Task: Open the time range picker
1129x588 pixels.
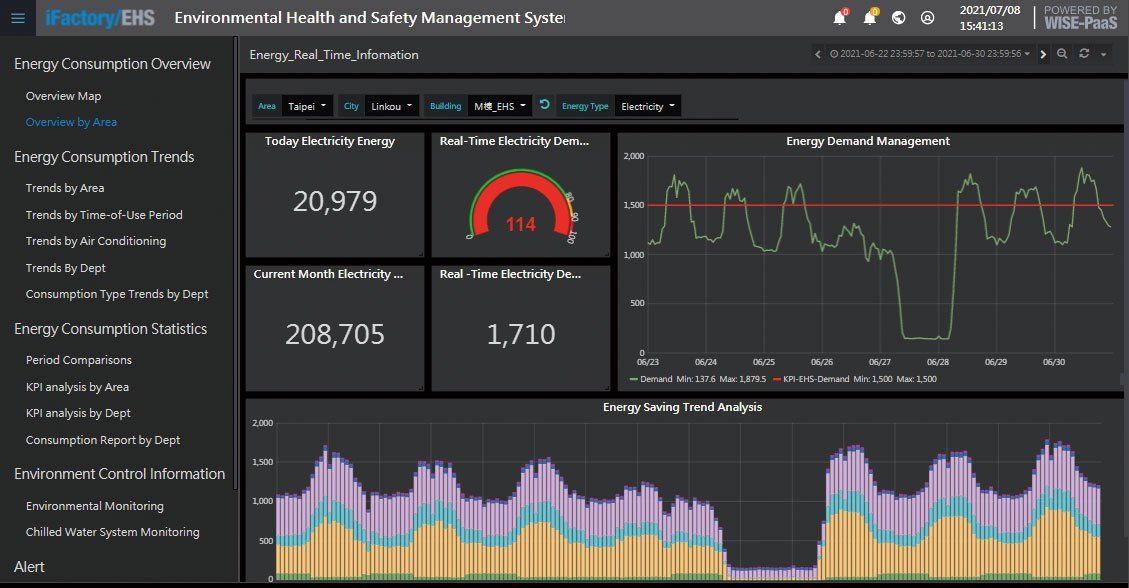Action: (x=930, y=54)
